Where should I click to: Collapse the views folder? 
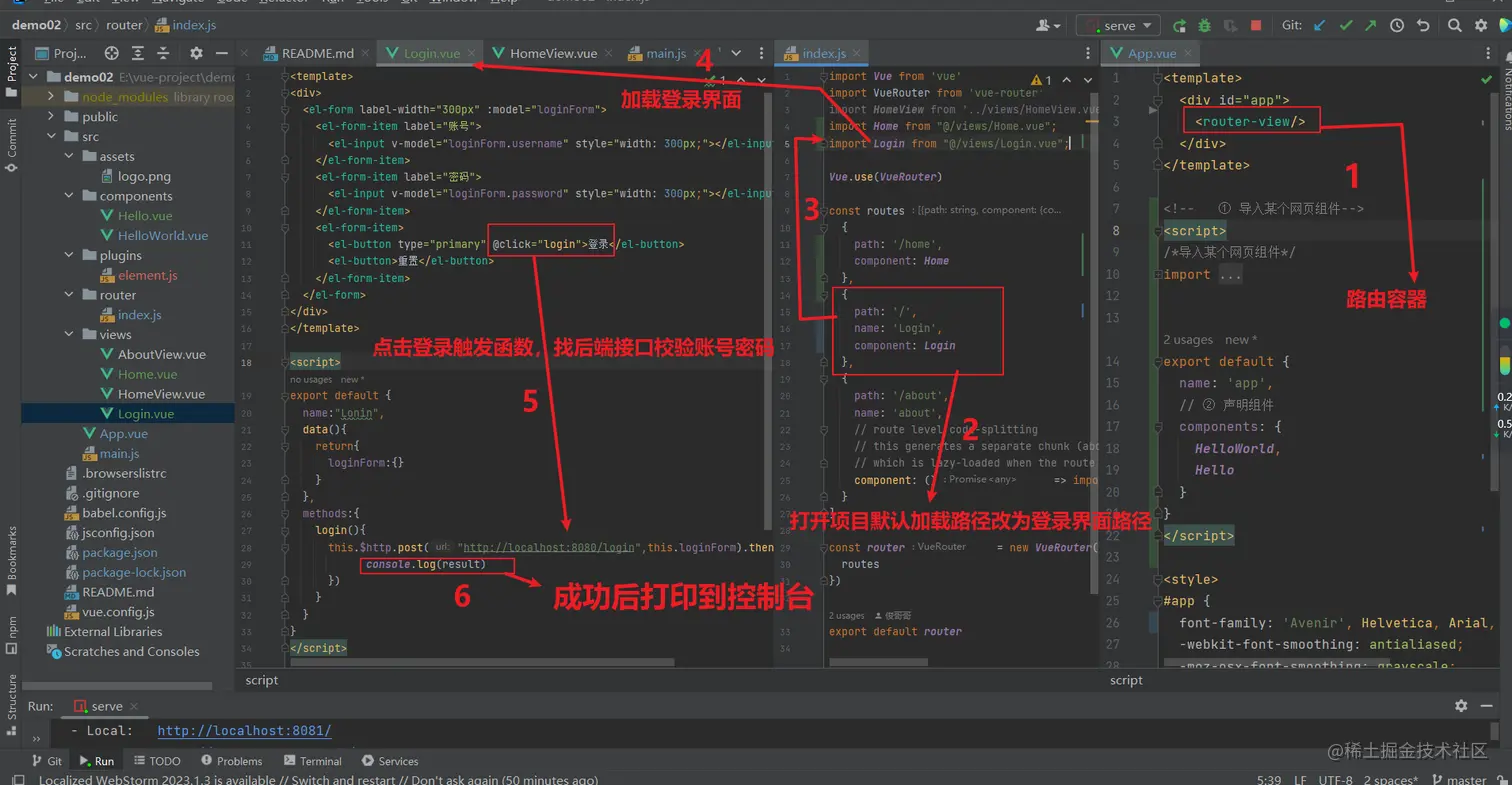(68, 335)
